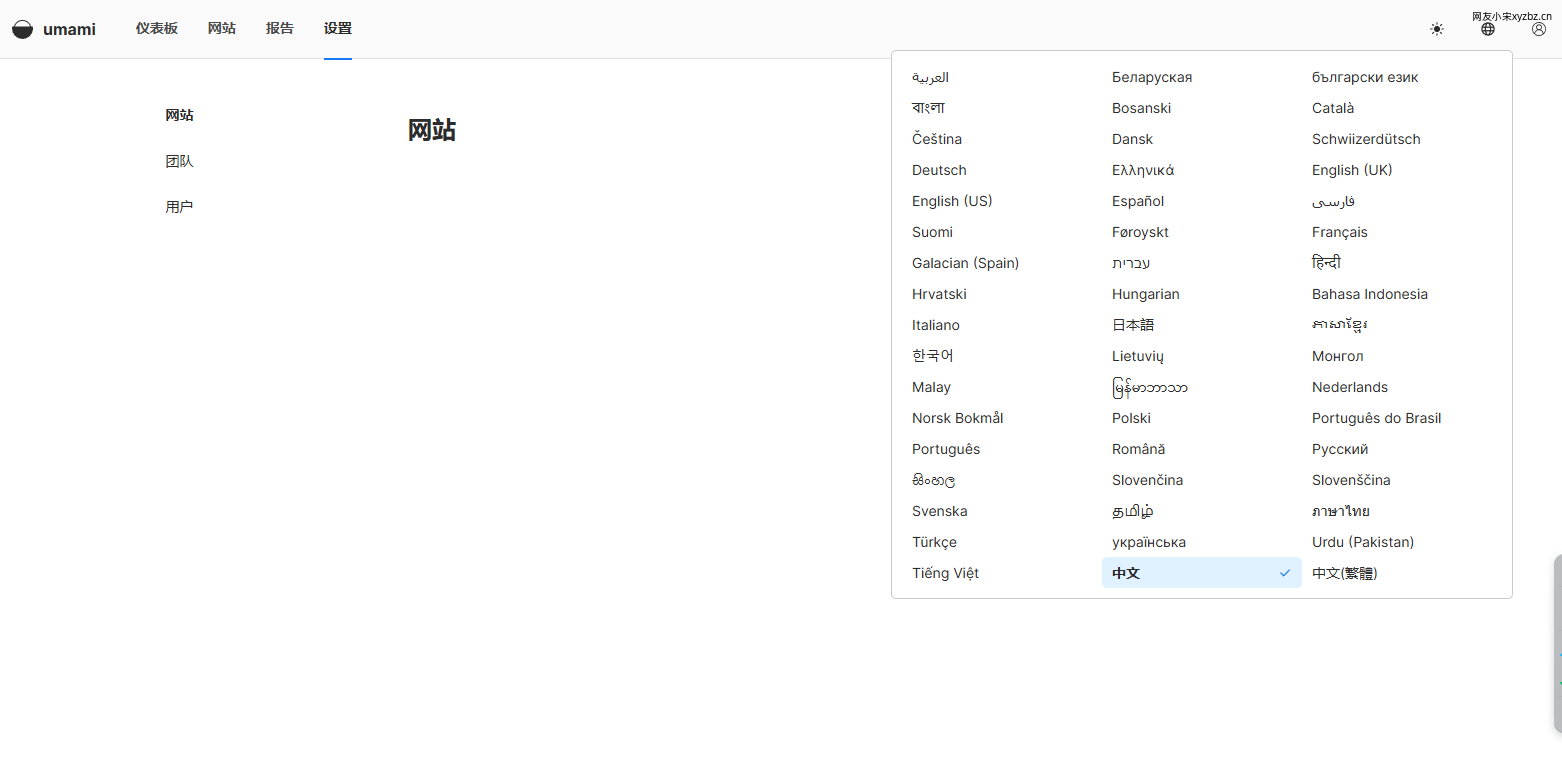
Task: Select the 设置 settings tab
Action: (x=338, y=28)
